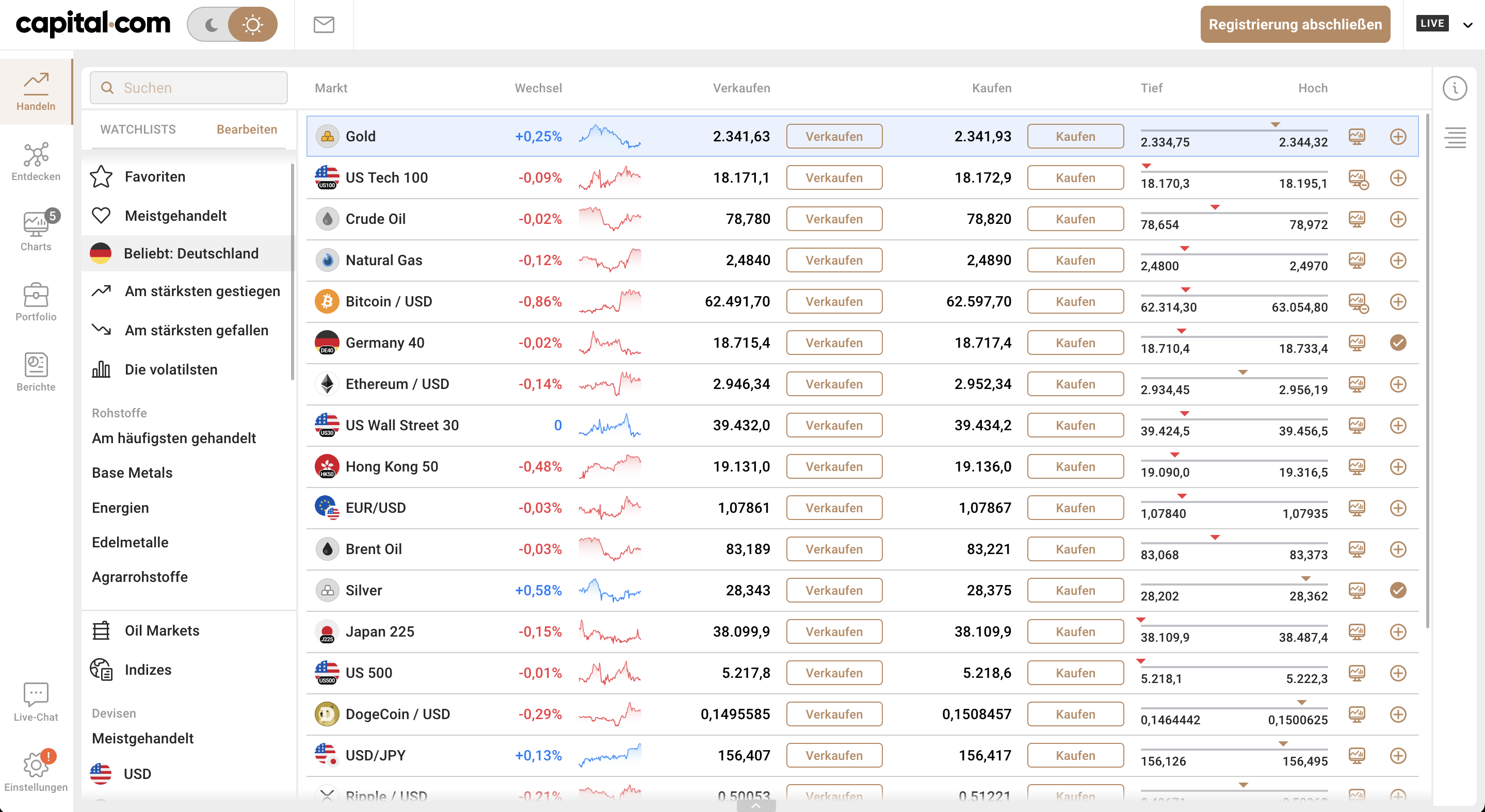Click the info icon on right panel
1485x812 pixels.
tap(1455, 88)
